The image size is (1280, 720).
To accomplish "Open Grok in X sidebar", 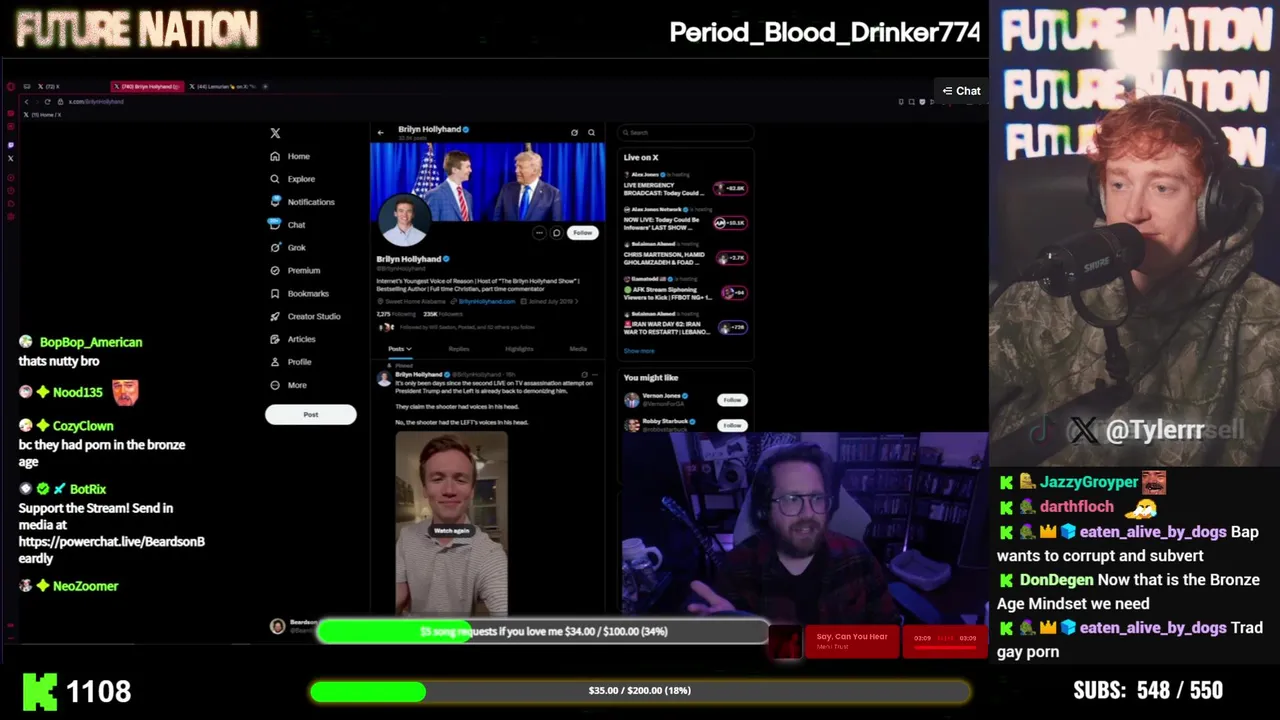I will pos(288,248).
